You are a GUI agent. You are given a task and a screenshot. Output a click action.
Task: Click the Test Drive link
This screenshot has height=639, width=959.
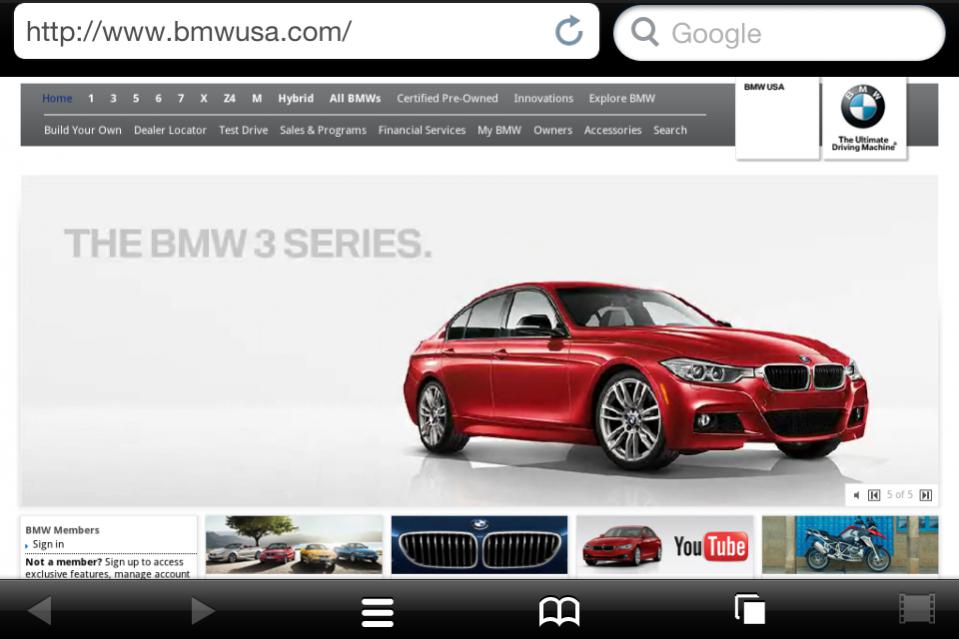click(x=243, y=130)
